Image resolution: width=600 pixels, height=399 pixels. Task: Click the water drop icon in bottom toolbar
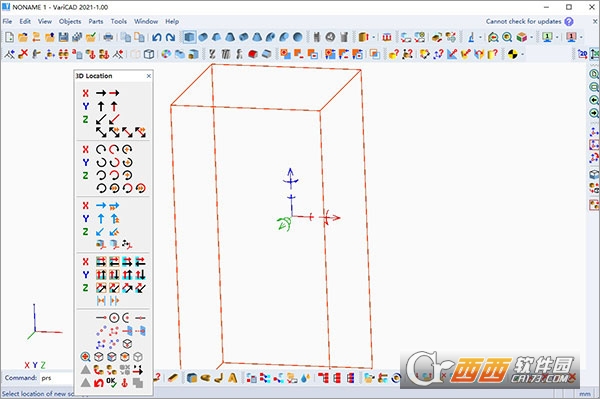point(305,378)
